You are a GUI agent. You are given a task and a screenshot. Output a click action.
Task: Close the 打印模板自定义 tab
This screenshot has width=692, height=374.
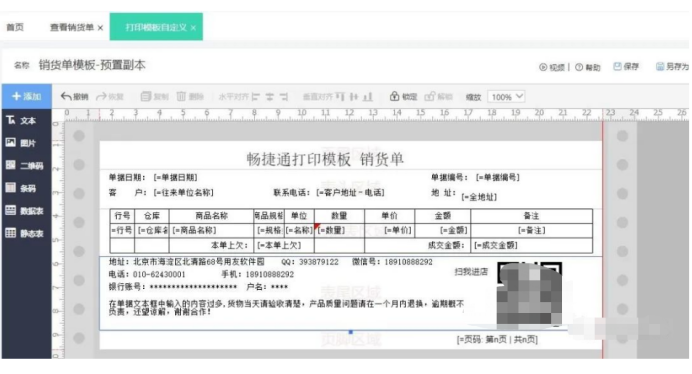coord(193,28)
